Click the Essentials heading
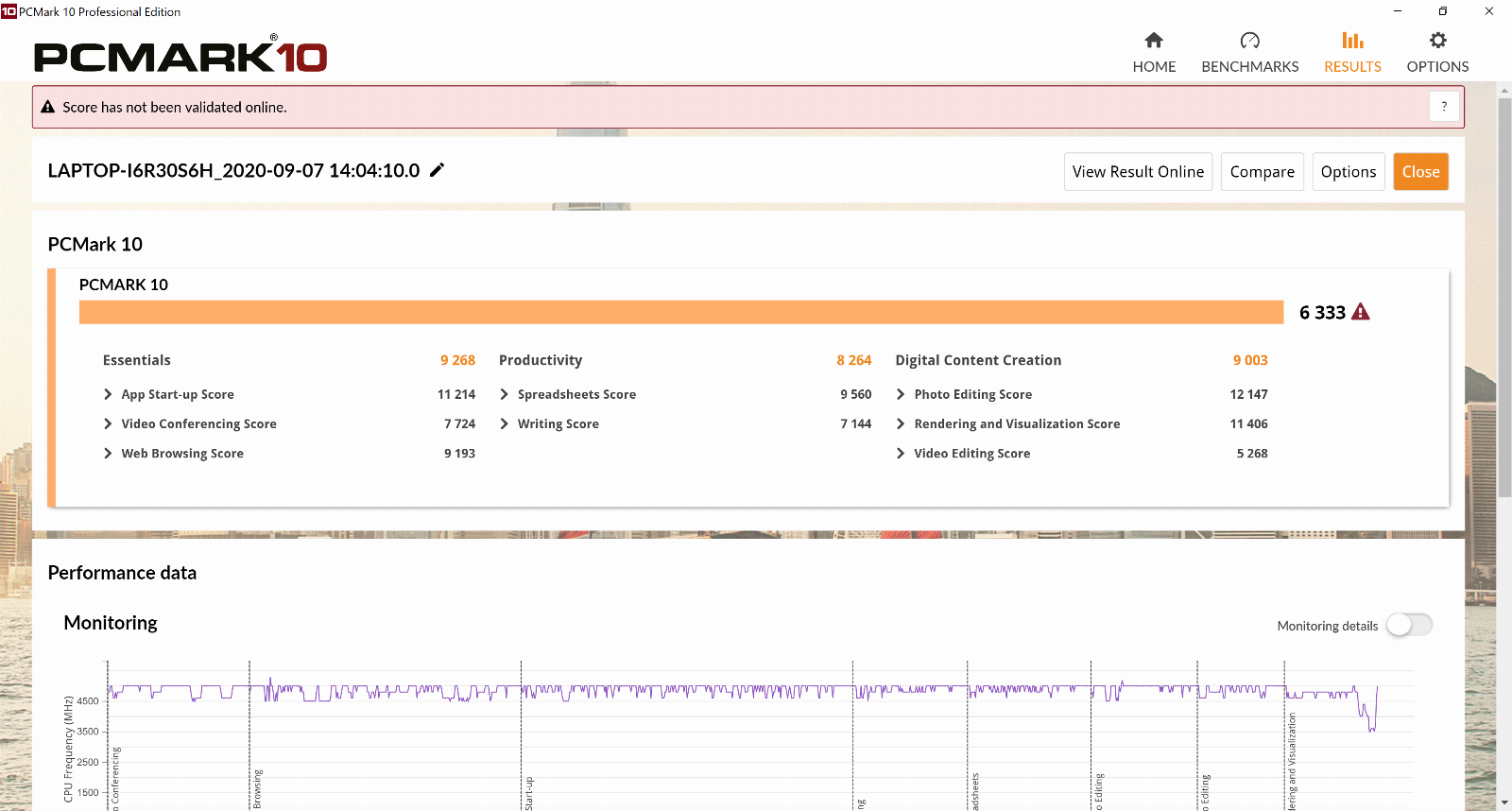 click(x=137, y=360)
